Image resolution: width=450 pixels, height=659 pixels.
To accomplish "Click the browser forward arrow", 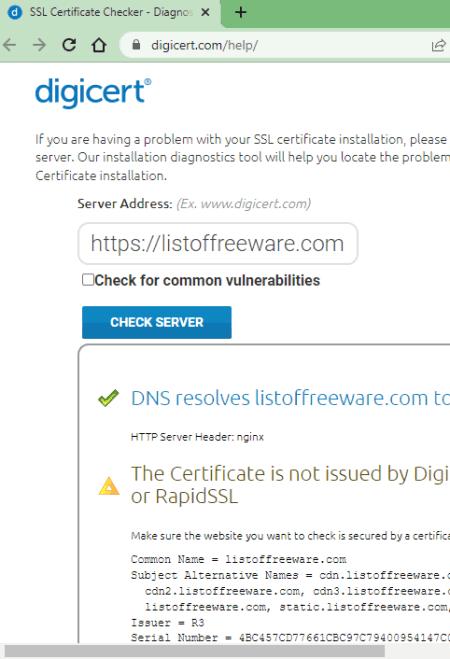I will [x=39, y=45].
